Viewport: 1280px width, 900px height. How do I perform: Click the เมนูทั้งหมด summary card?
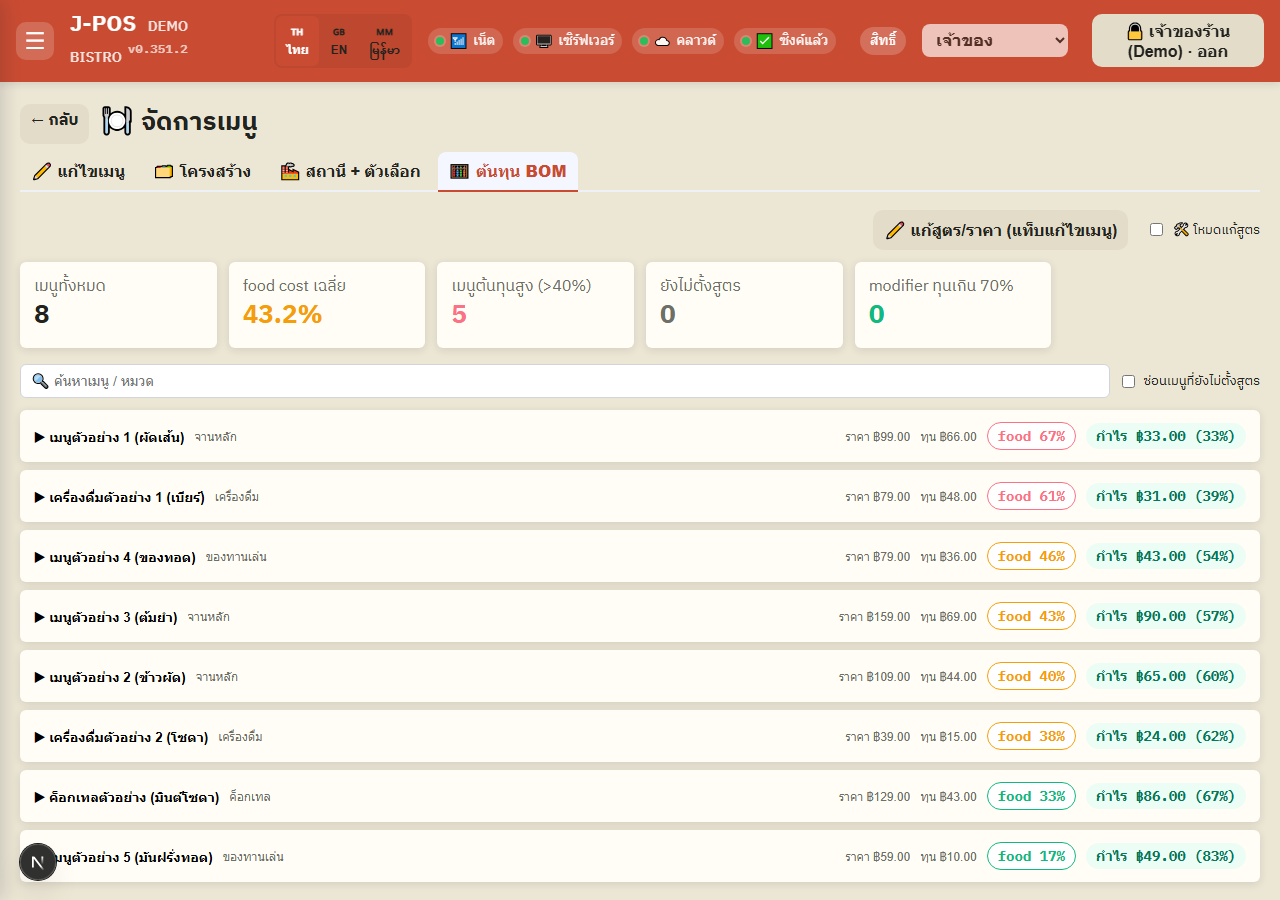point(118,305)
